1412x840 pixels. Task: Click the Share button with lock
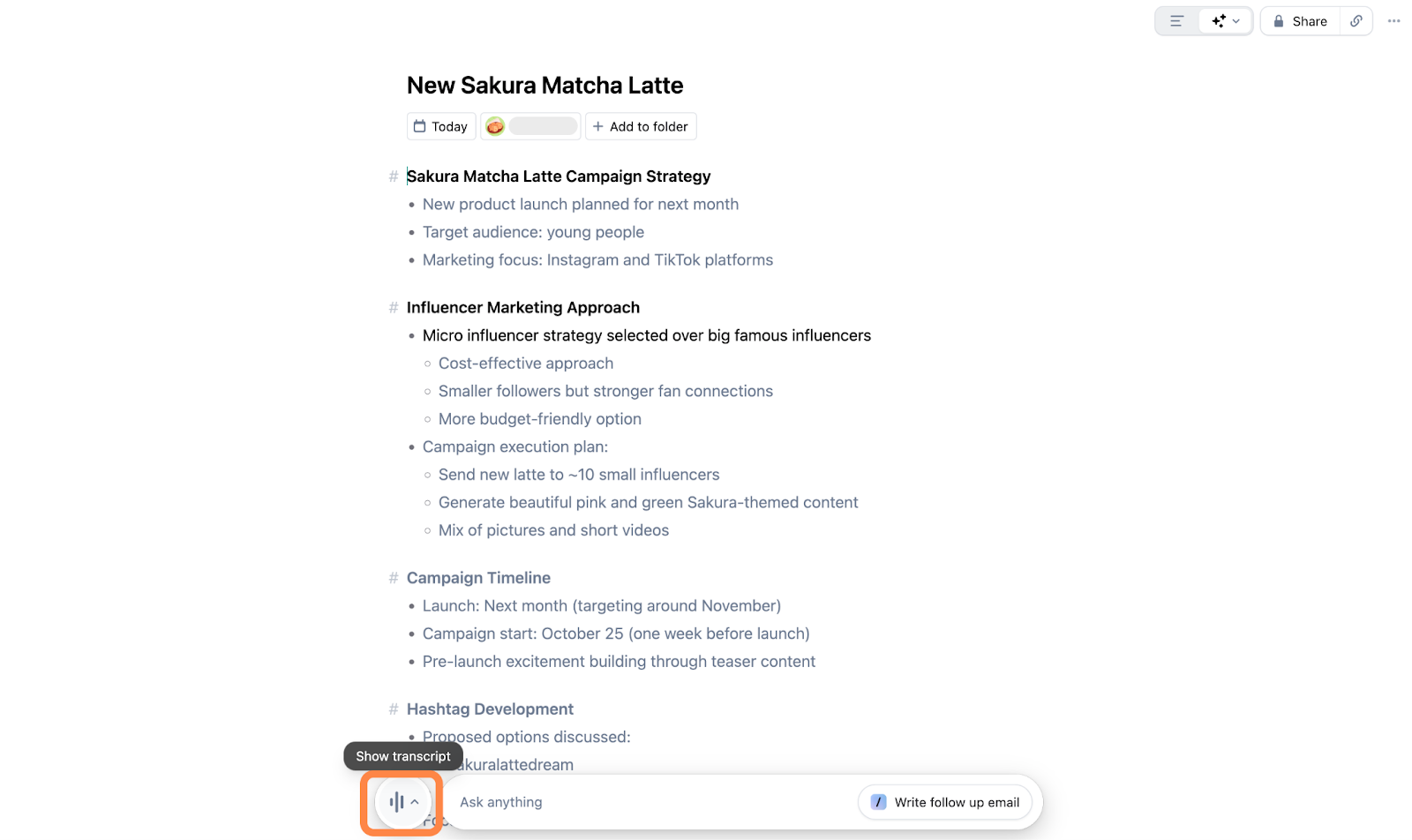click(x=1300, y=21)
